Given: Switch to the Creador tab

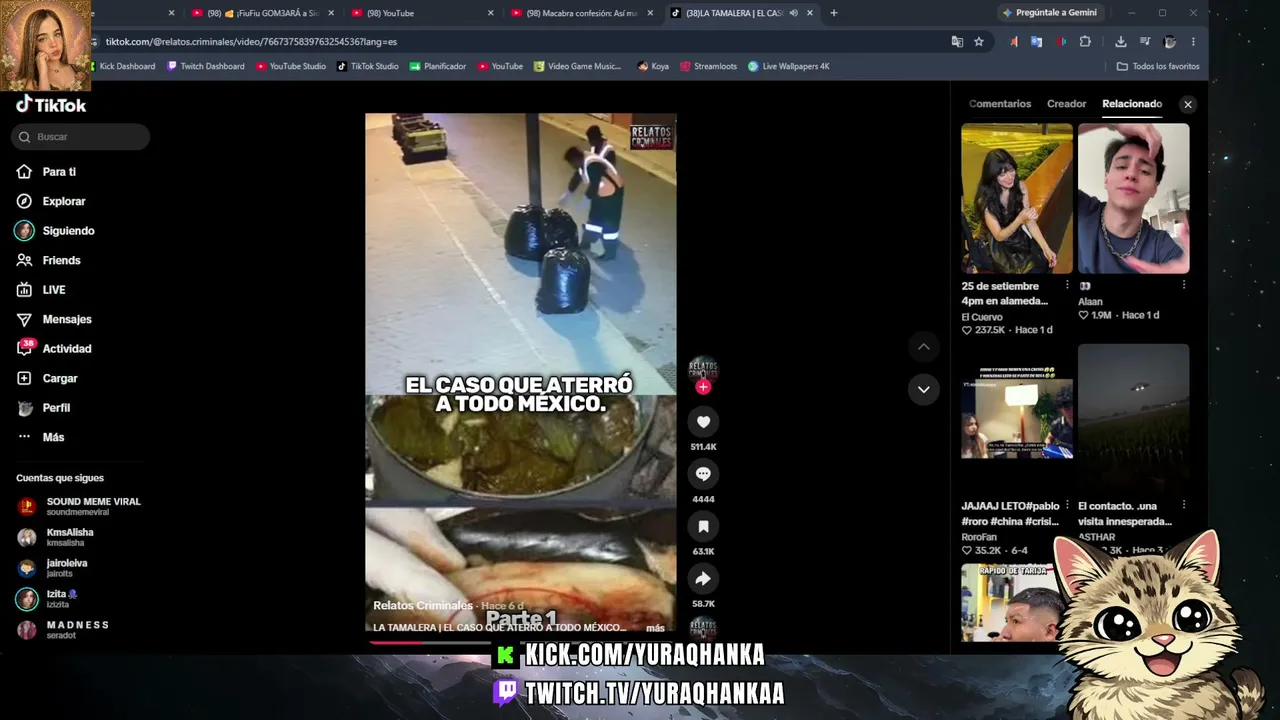Looking at the screenshot, I should click(x=1066, y=104).
